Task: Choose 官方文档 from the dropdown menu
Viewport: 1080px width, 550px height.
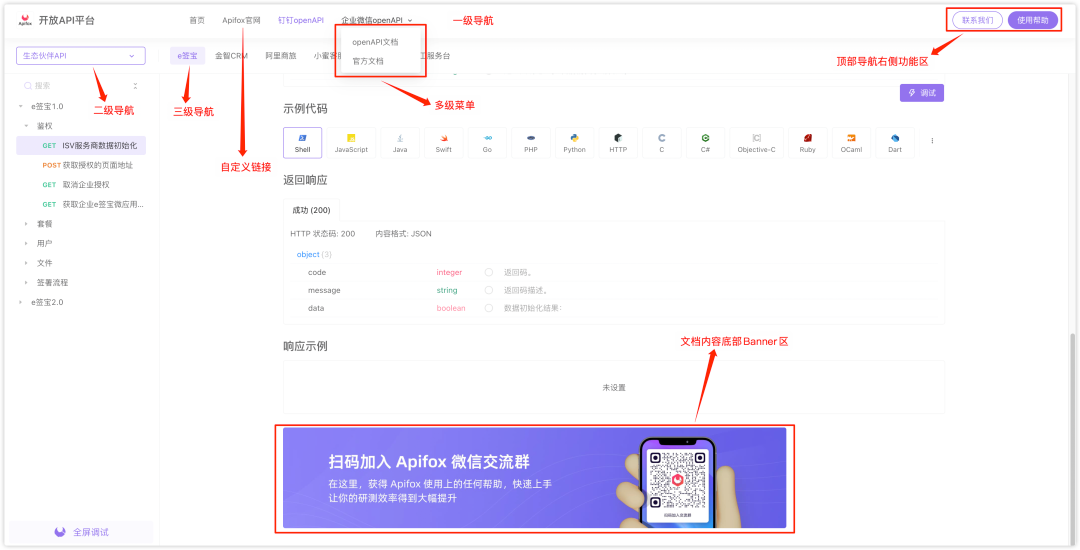Action: 368,61
